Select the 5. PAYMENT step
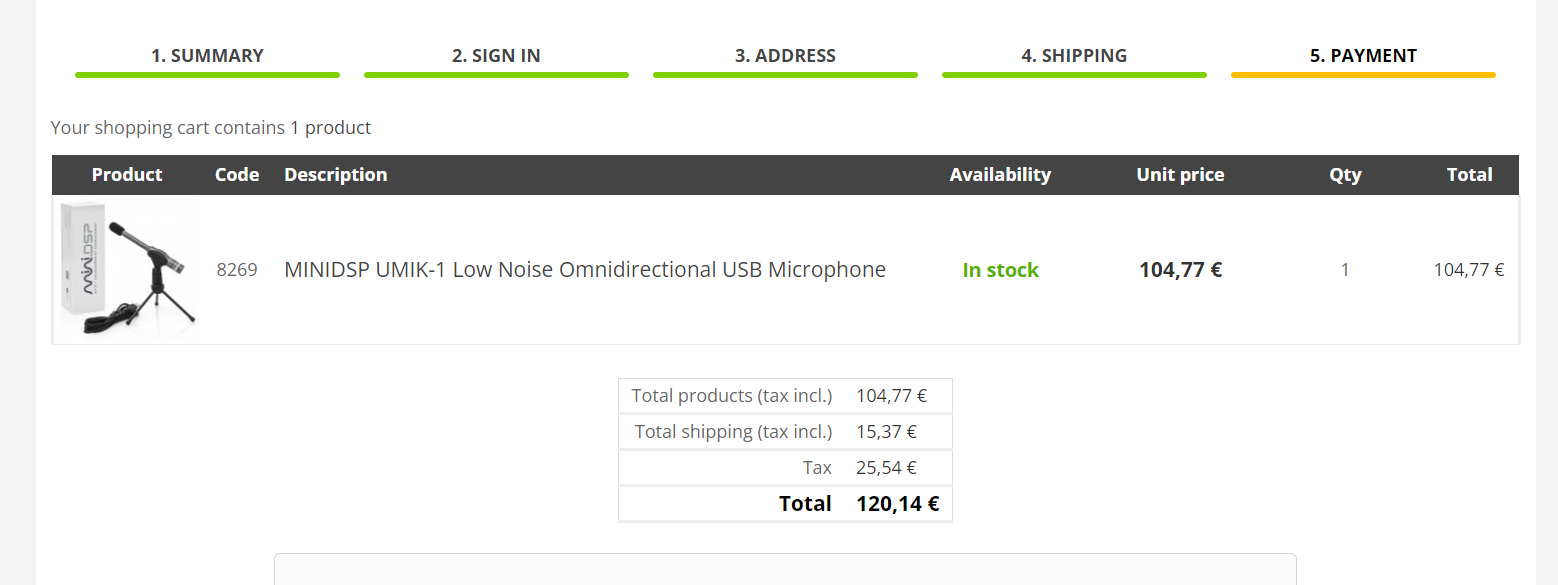Image resolution: width=1558 pixels, height=585 pixels. [1363, 56]
